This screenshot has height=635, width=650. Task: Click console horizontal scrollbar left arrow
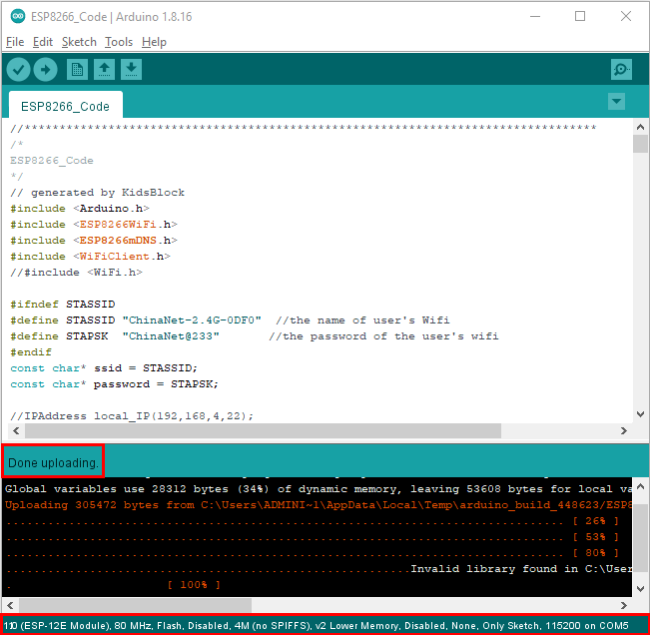click(x=11, y=605)
